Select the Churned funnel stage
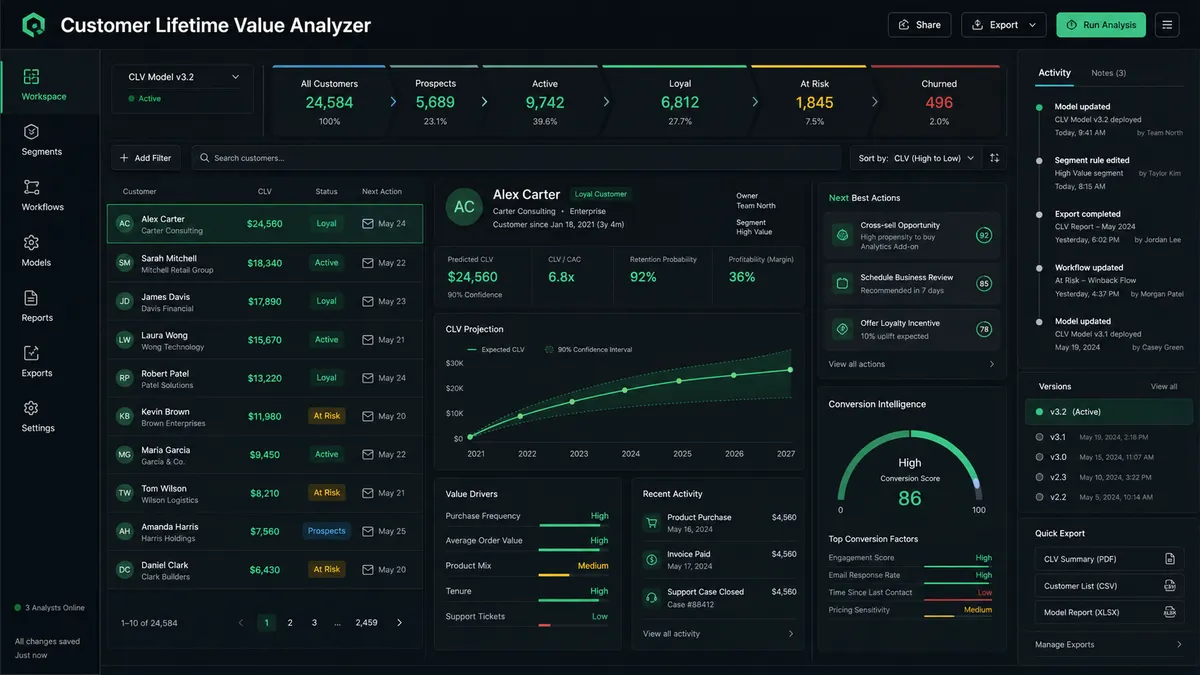The image size is (1200, 675). [x=939, y=101]
